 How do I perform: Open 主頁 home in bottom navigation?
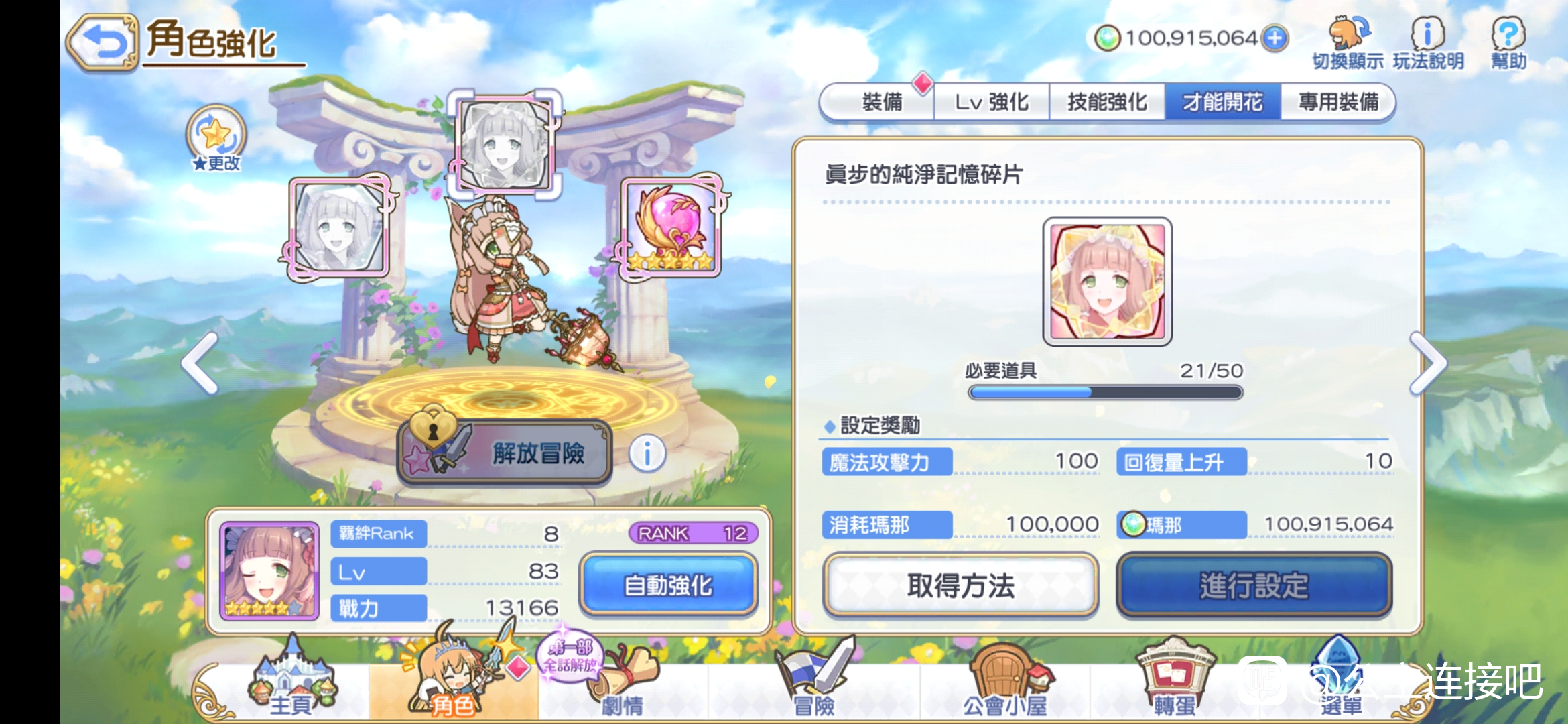pyautogui.click(x=291, y=678)
